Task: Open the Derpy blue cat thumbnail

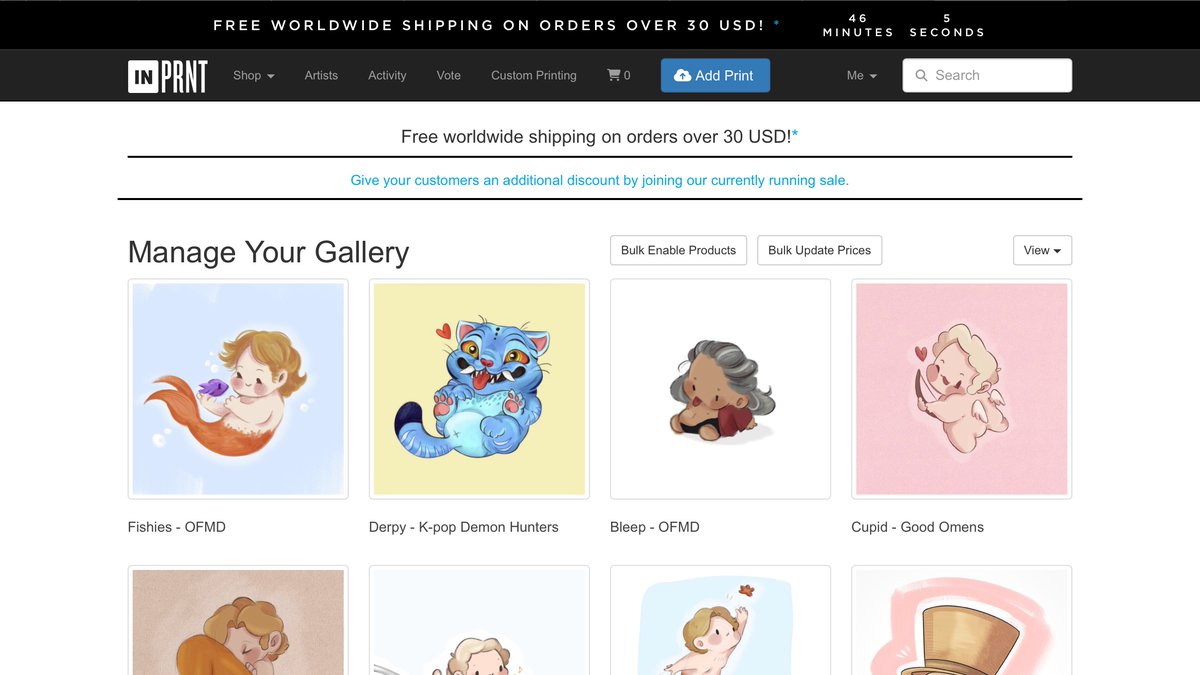Action: tap(479, 389)
